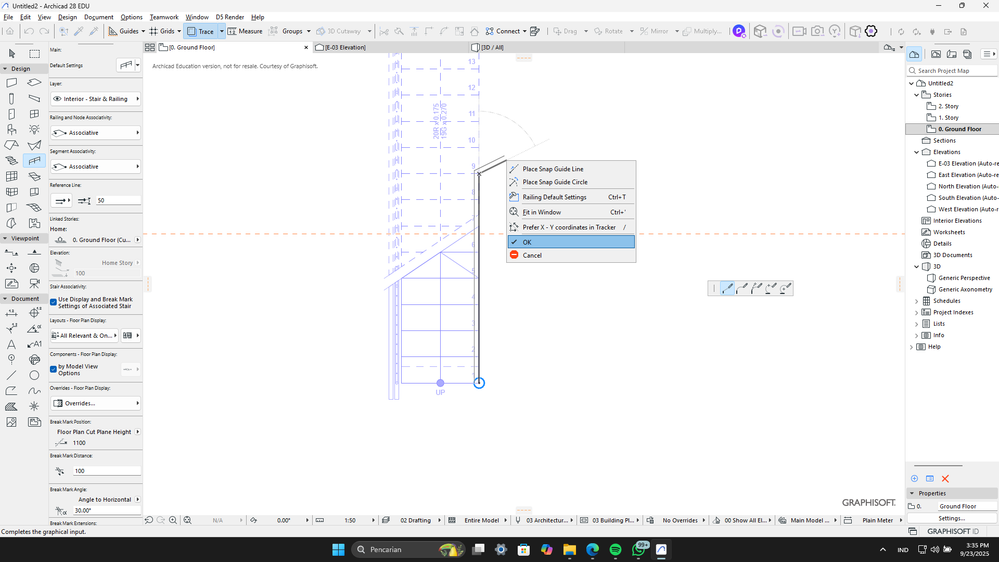
Task: Open the Overrides... floor plan dropdown
Action: tap(96, 403)
